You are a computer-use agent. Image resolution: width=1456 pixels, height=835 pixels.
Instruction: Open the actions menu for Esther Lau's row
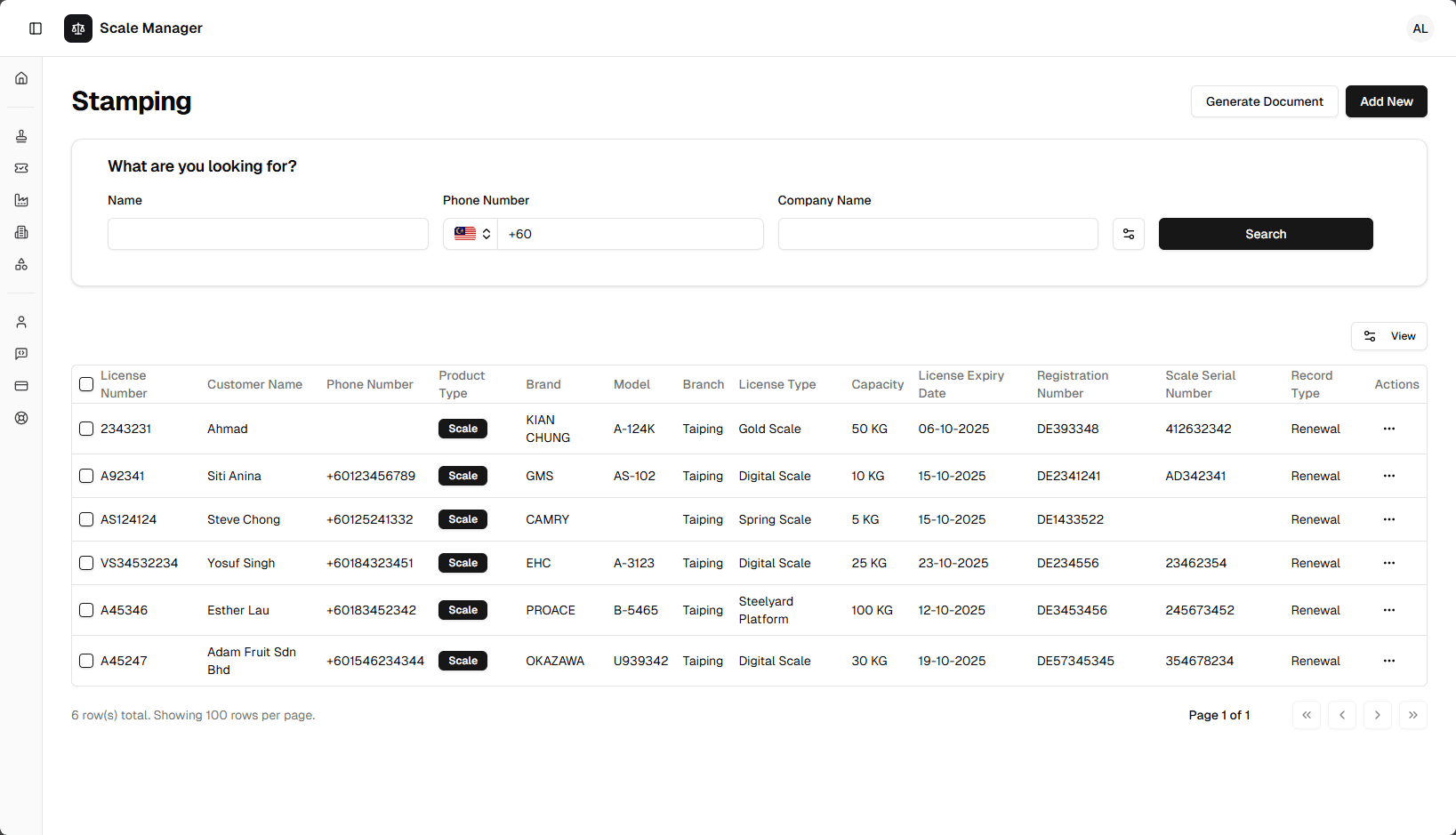1389,610
